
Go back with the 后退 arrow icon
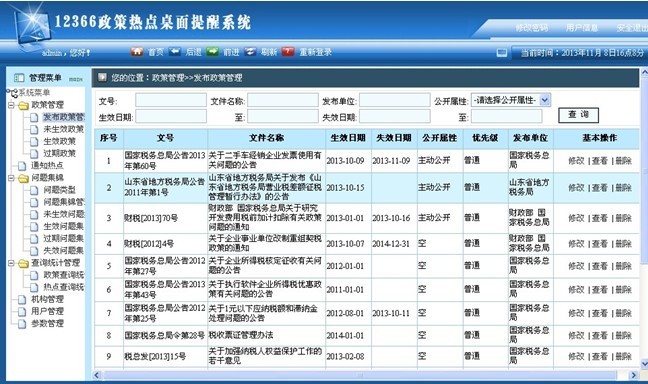(175, 52)
